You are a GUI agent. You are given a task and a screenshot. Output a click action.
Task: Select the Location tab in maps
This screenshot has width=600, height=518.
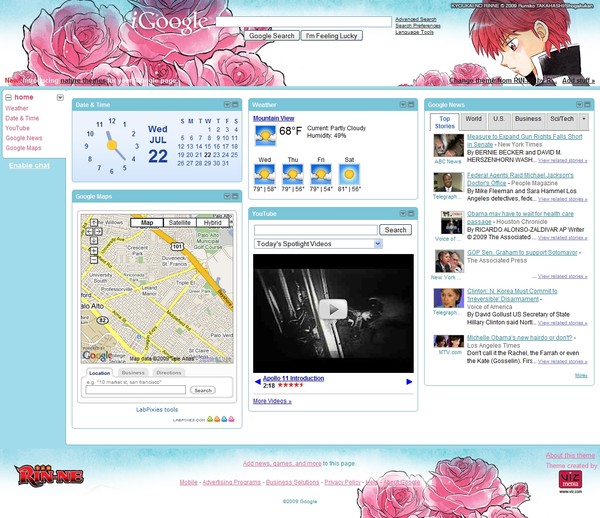coord(99,373)
